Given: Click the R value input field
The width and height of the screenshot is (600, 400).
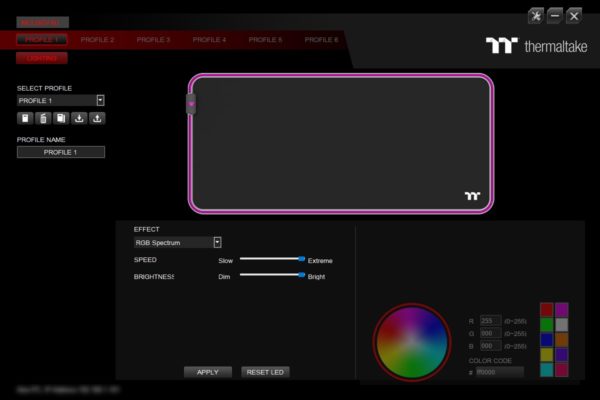Looking at the screenshot, I should [491, 321].
